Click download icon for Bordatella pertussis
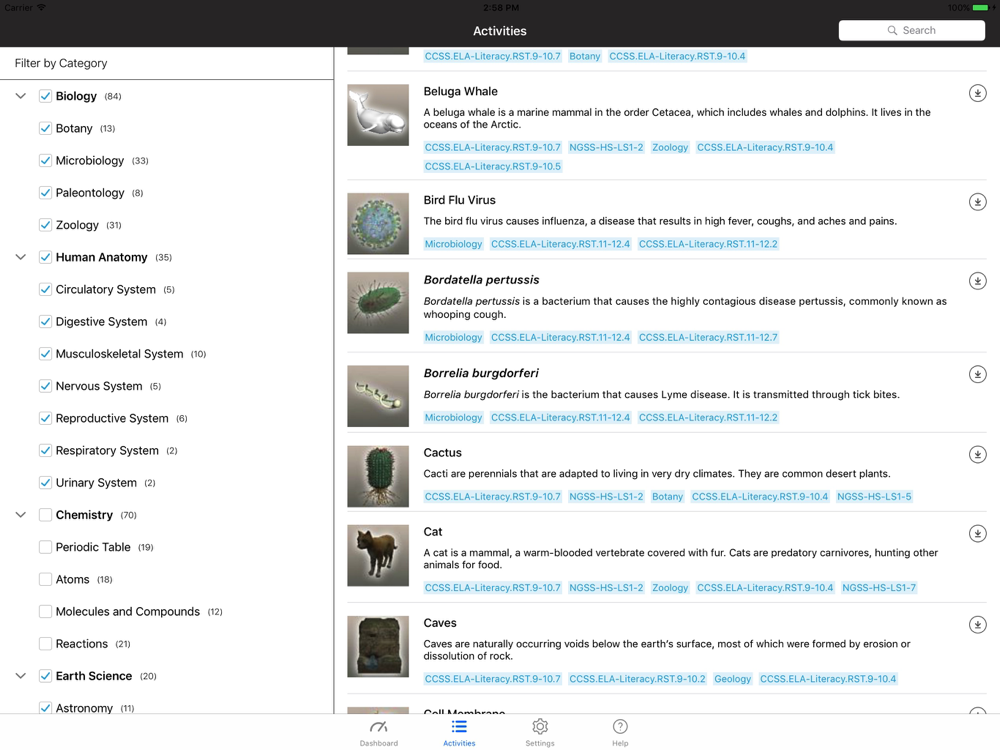Viewport: 1000px width, 750px height. click(977, 281)
